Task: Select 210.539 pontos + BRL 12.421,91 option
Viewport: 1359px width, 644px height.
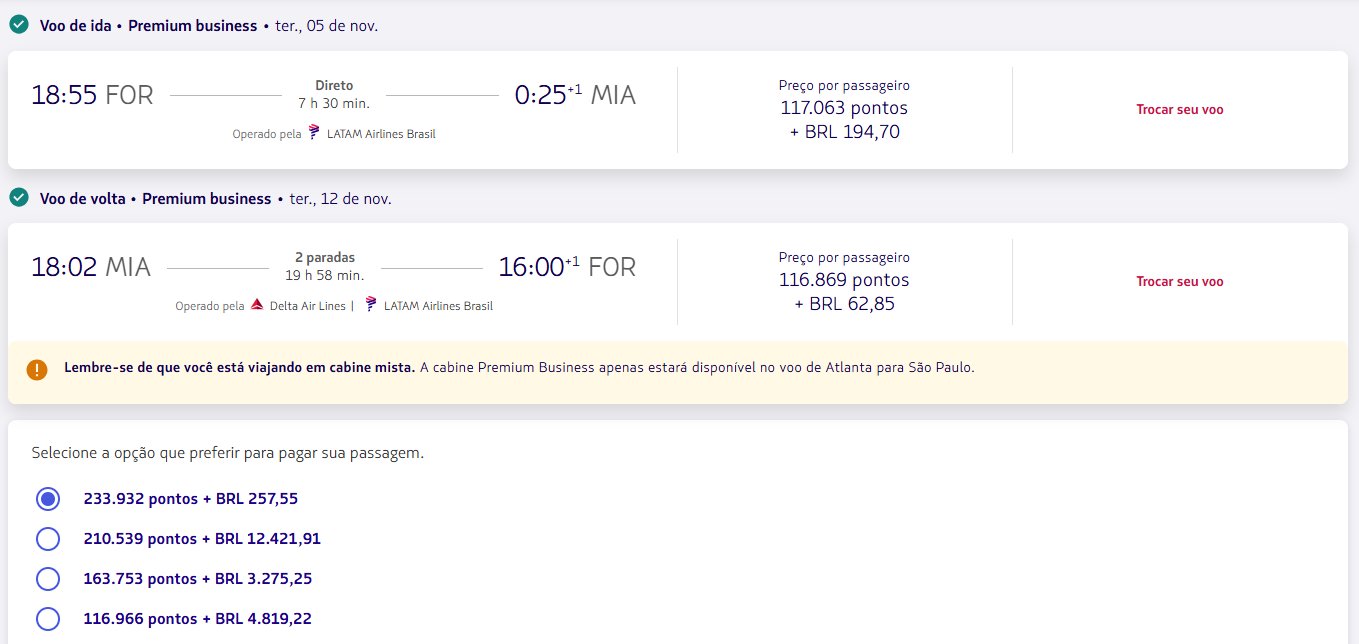Action: [47, 538]
